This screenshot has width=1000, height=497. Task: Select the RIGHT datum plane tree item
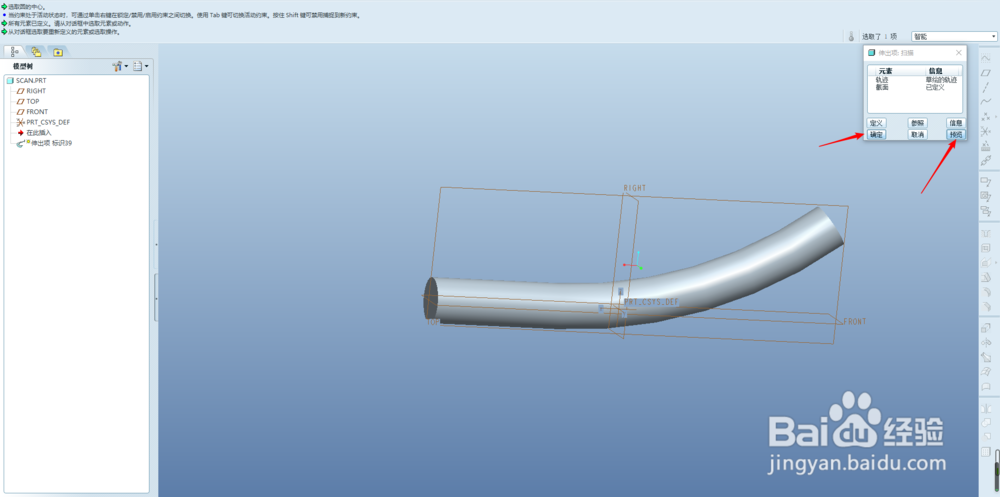pos(31,91)
